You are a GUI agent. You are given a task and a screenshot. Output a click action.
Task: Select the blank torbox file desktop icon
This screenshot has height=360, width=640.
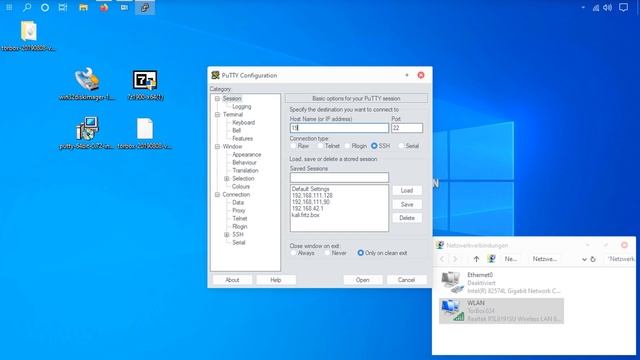[145, 129]
